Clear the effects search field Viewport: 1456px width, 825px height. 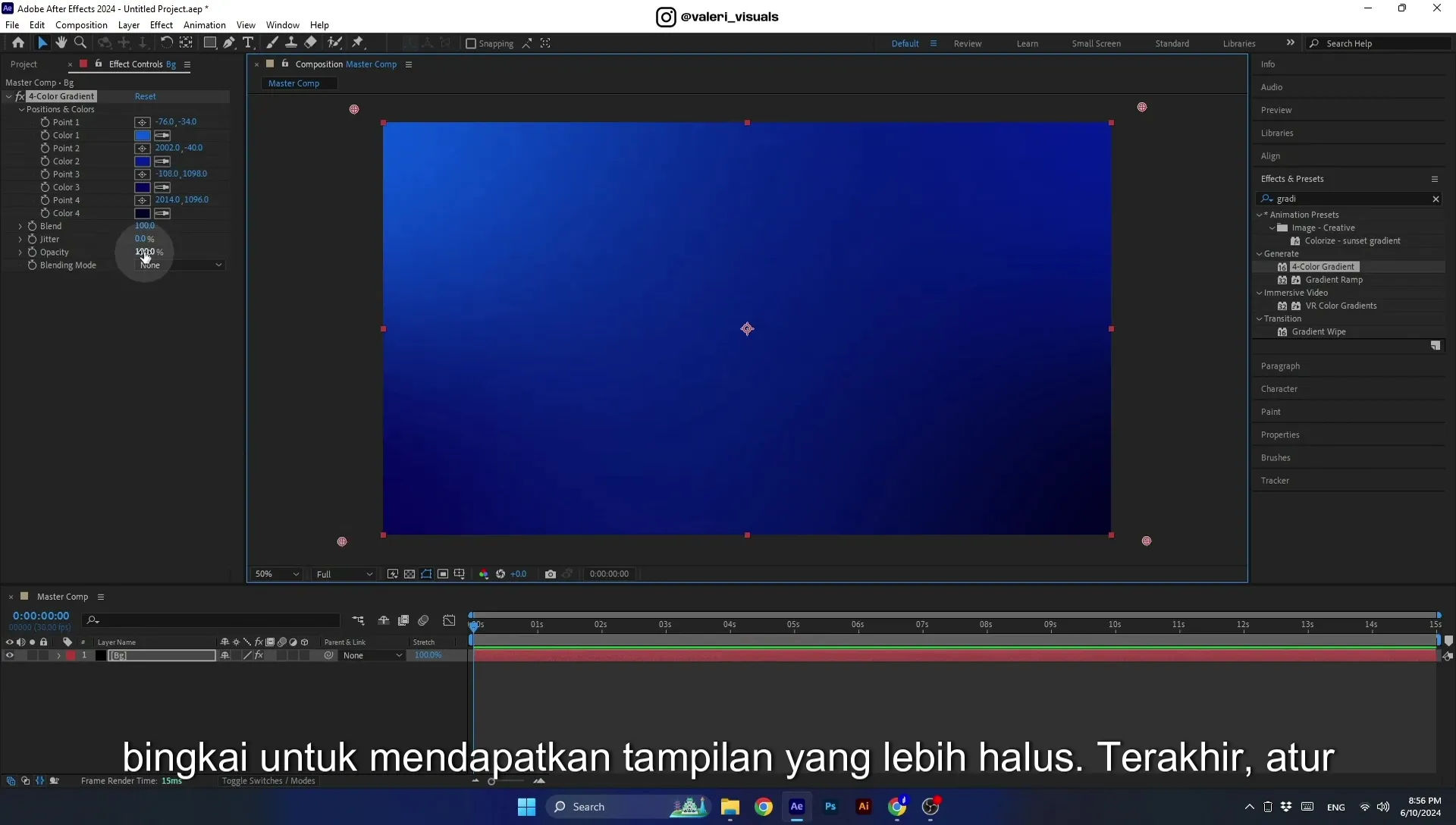click(x=1436, y=199)
